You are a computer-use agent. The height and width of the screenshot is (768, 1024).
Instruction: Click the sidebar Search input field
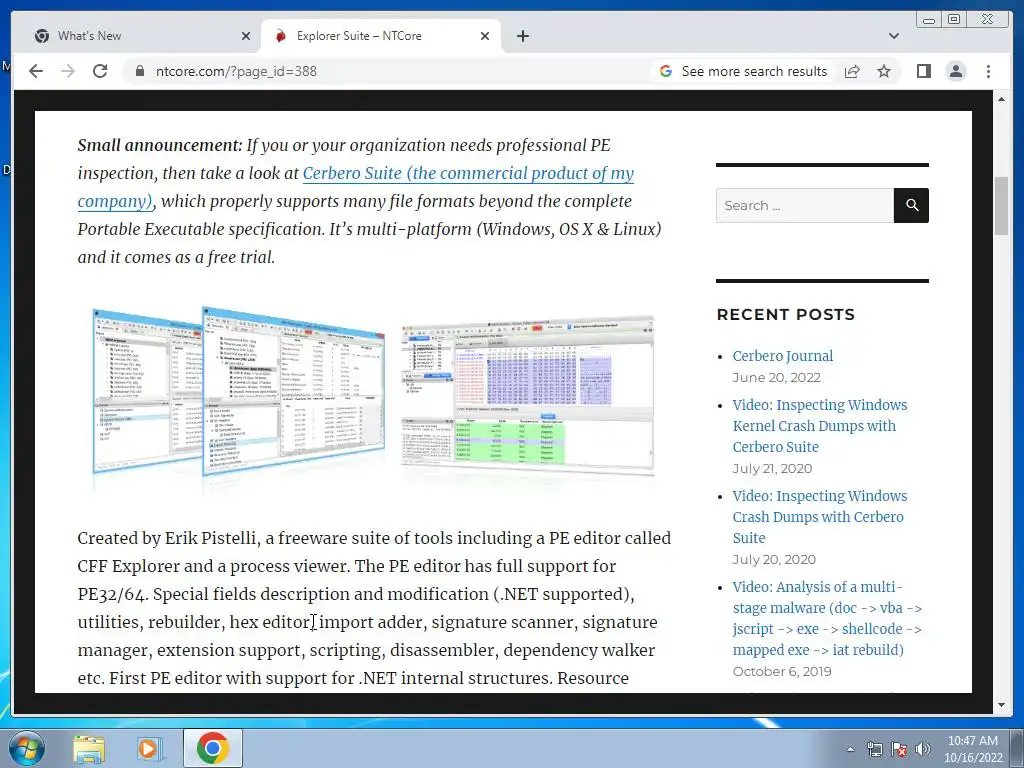(x=805, y=206)
